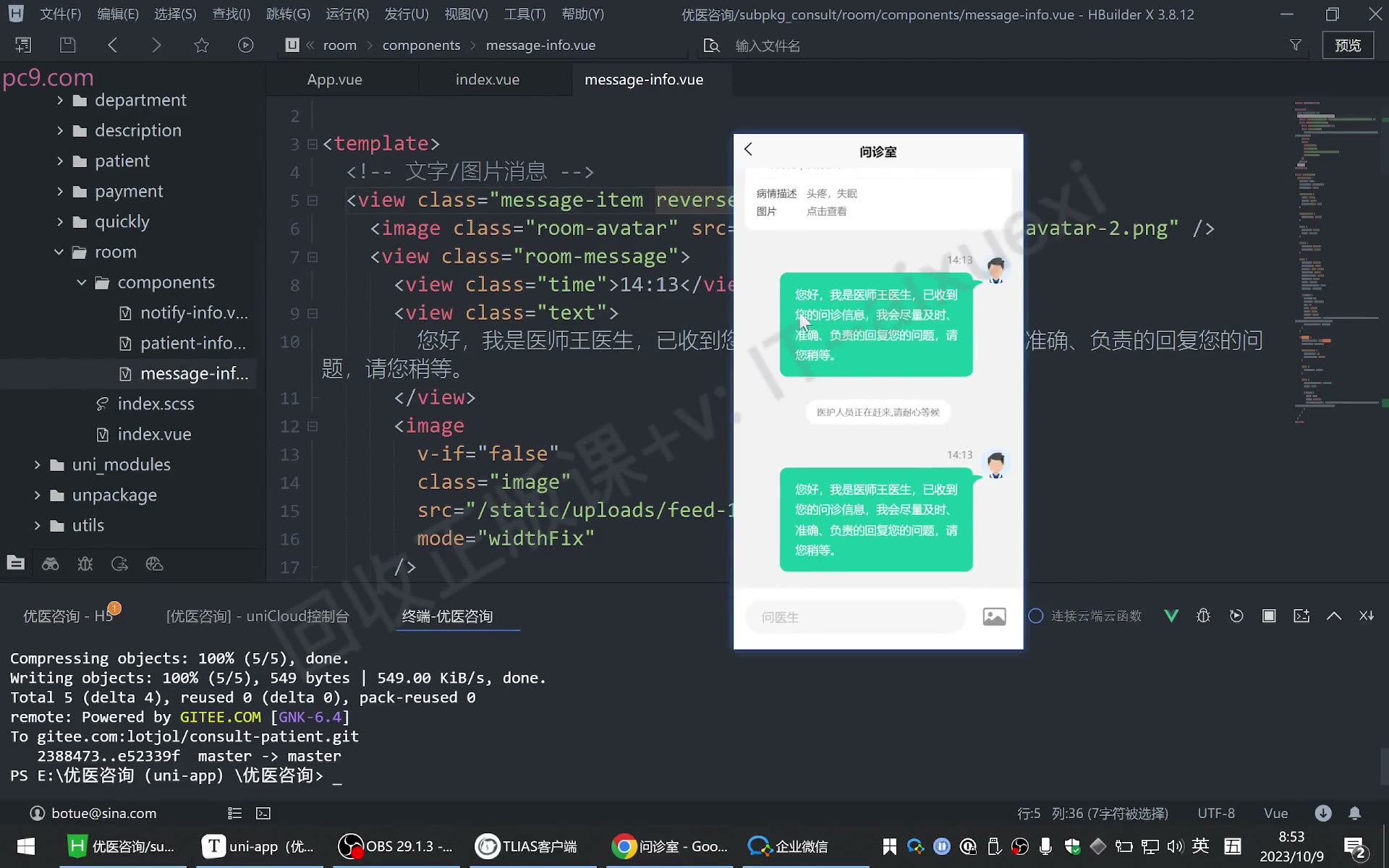This screenshot has height=868, width=1389.
Task: Click the image upload icon in chat
Action: (x=994, y=616)
